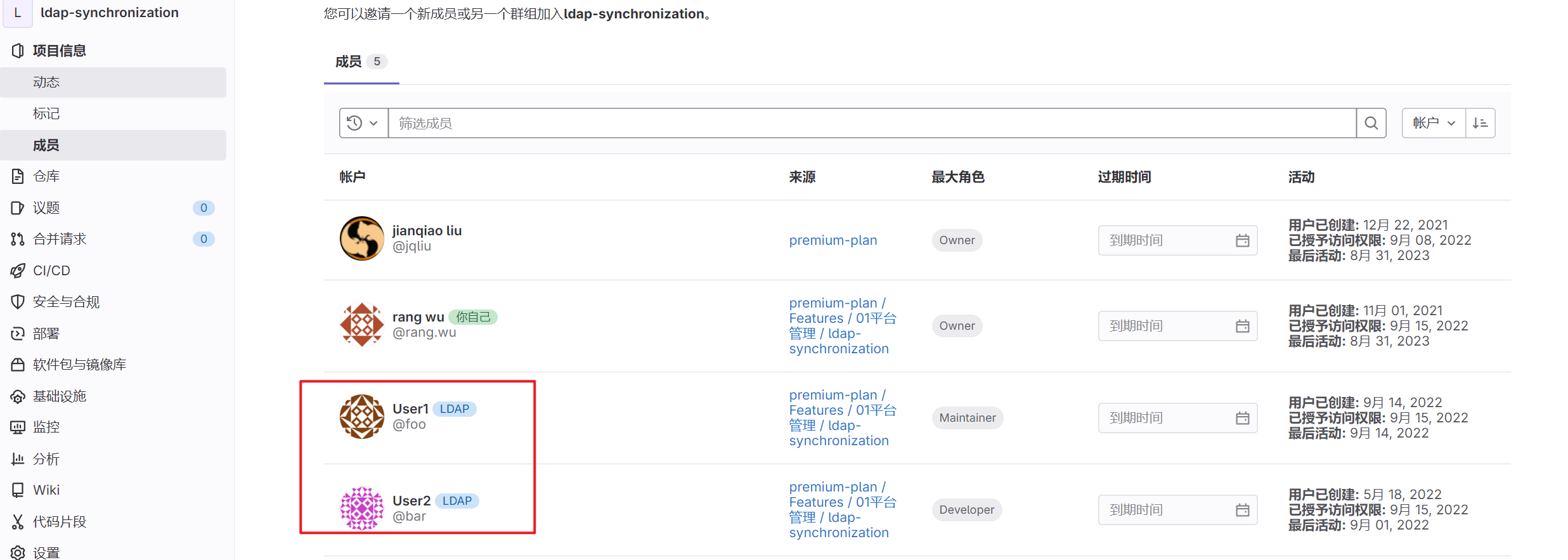Toggle the sort direction icon
Screen dimensions: 1568x560
[x=1481, y=123]
